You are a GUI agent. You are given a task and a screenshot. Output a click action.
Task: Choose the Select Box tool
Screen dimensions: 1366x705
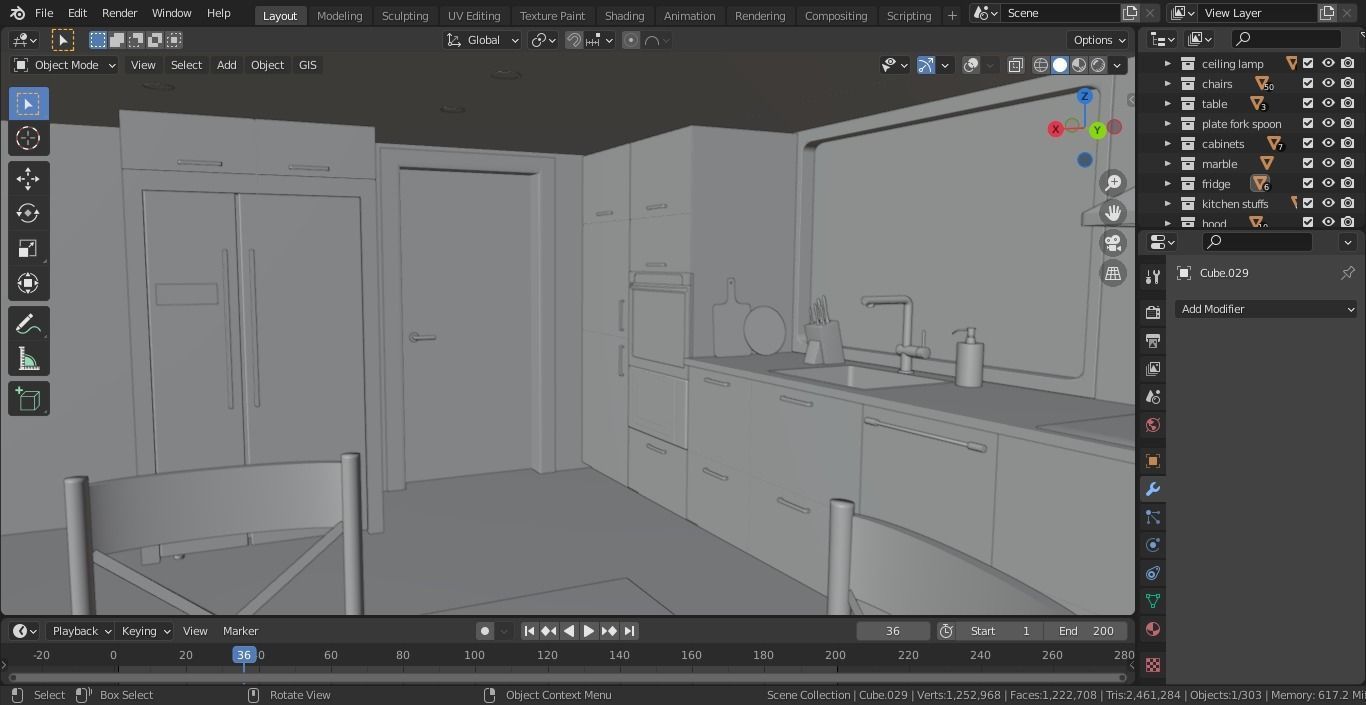coord(28,103)
